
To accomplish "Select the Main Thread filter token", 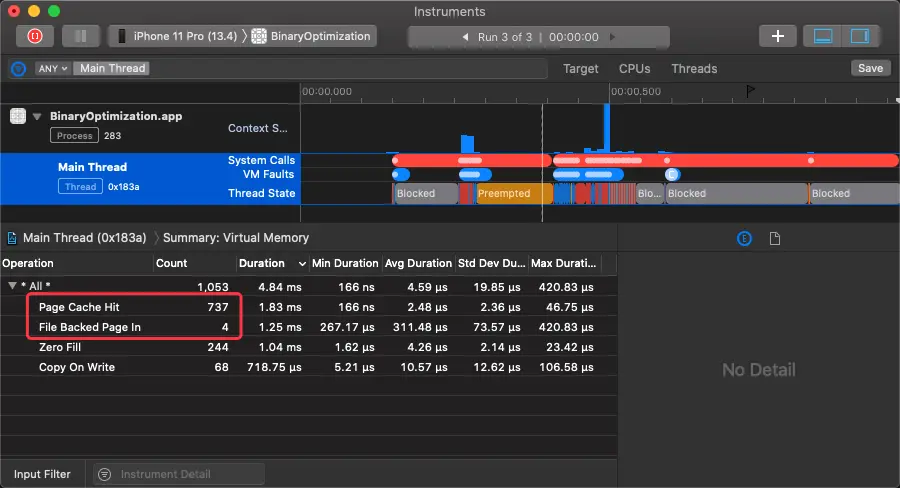I will pyautogui.click(x=112, y=68).
